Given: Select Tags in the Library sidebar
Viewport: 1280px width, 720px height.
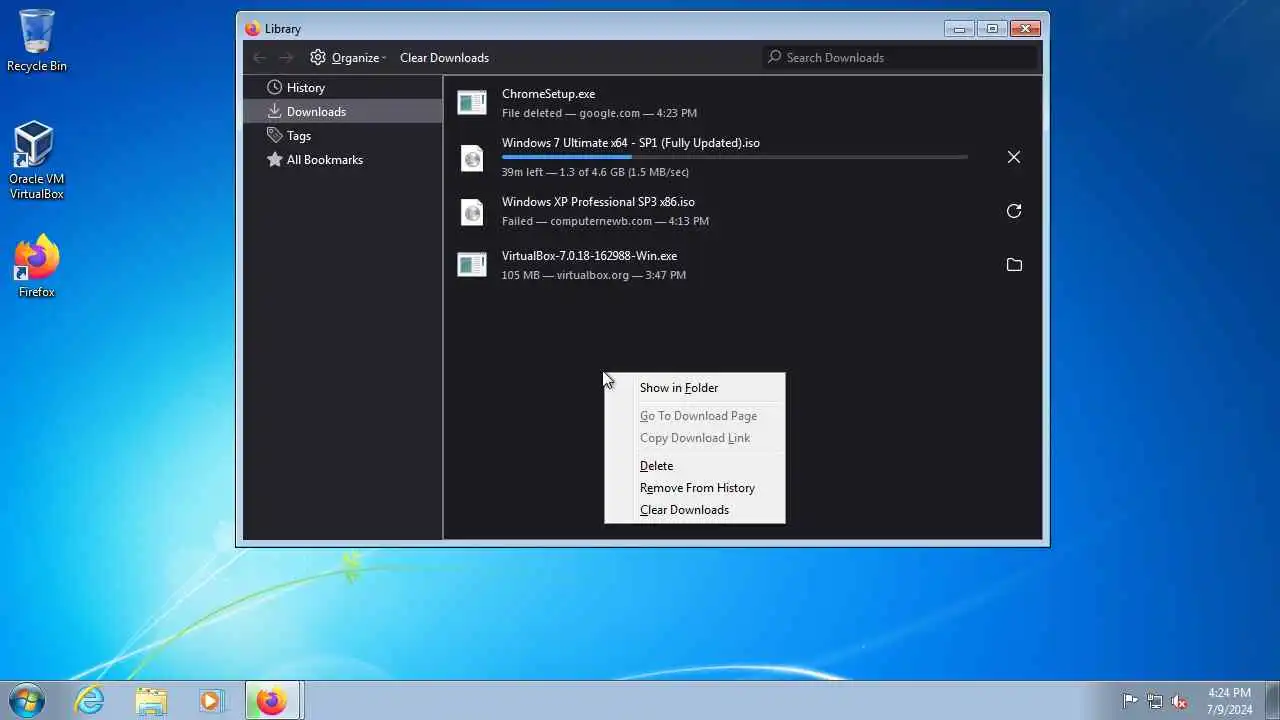Looking at the screenshot, I should tap(343, 135).
